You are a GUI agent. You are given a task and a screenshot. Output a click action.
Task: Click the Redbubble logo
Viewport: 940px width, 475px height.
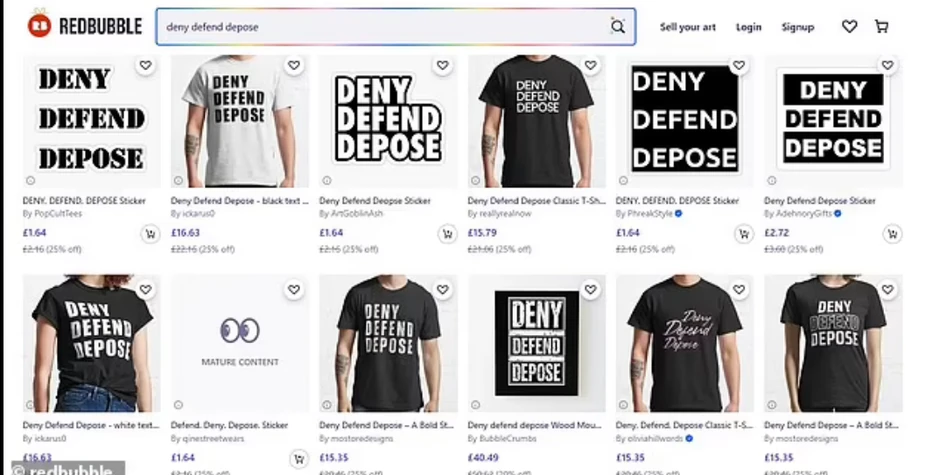(x=85, y=27)
